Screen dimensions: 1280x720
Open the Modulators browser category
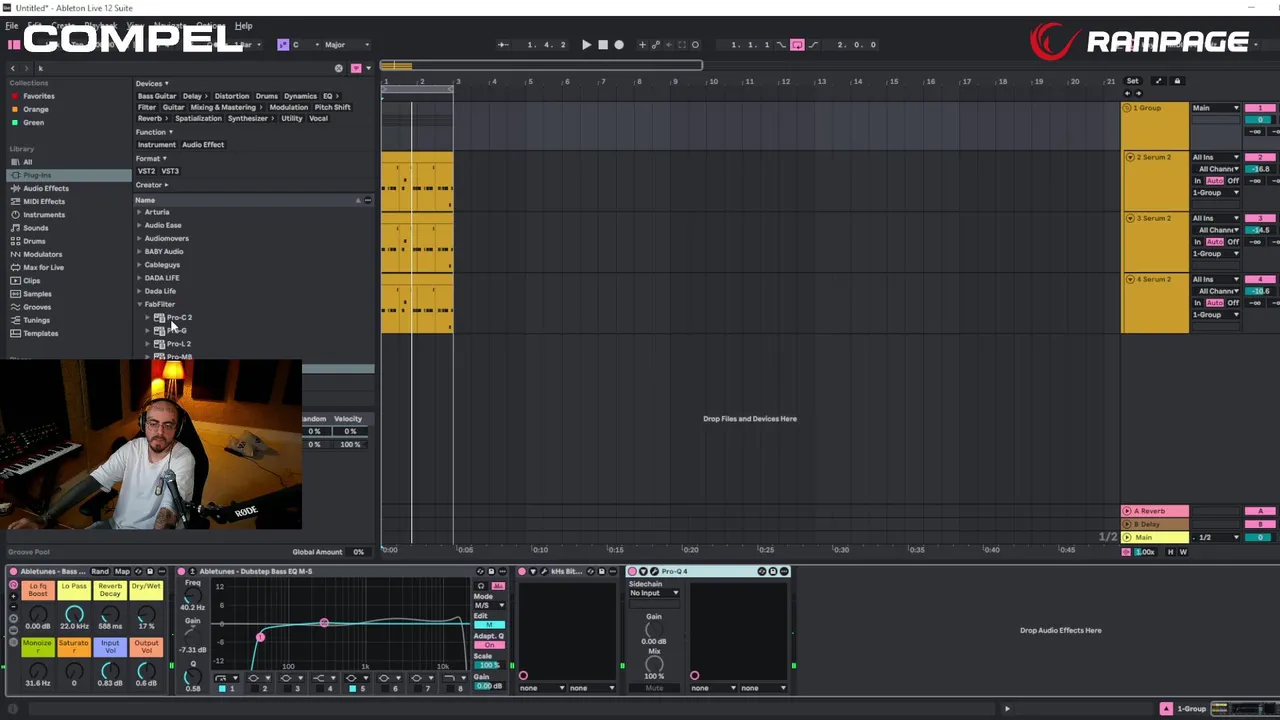69,254
